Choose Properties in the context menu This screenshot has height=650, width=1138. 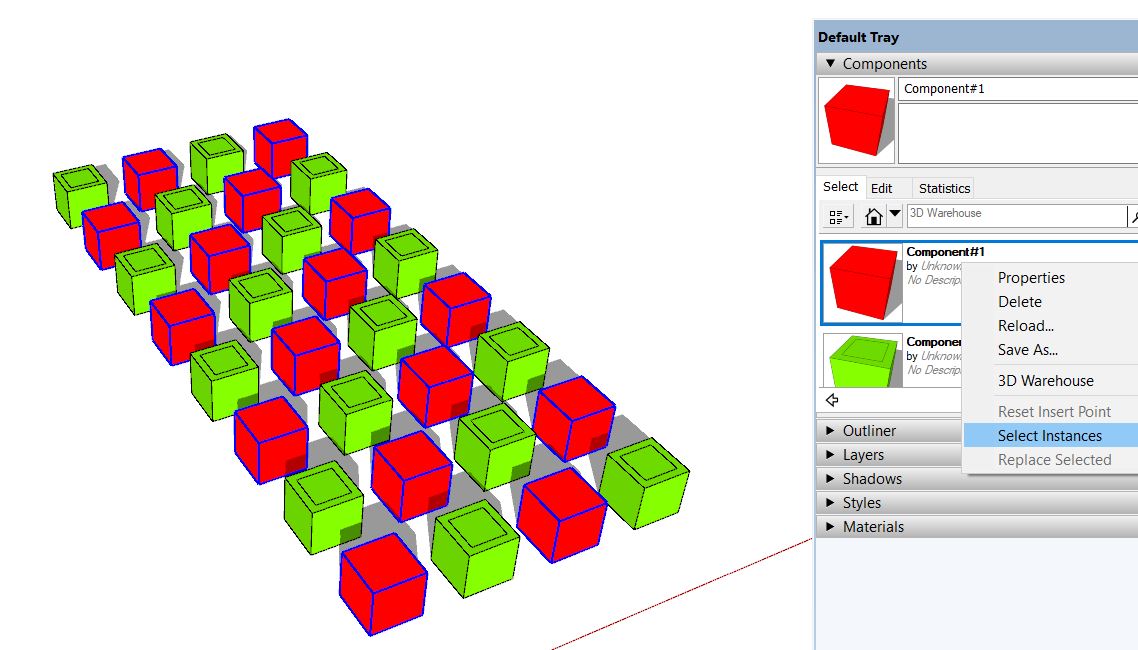(x=1031, y=278)
